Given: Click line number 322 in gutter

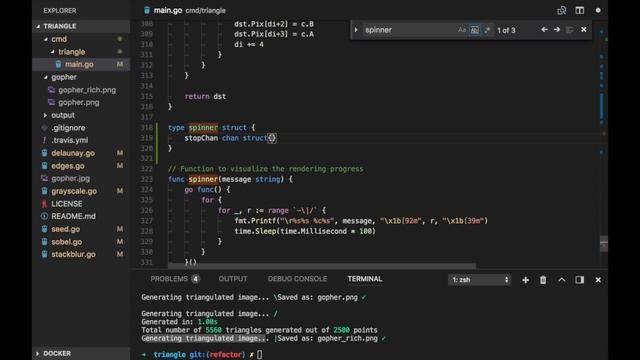Looking at the screenshot, I should point(146,169).
